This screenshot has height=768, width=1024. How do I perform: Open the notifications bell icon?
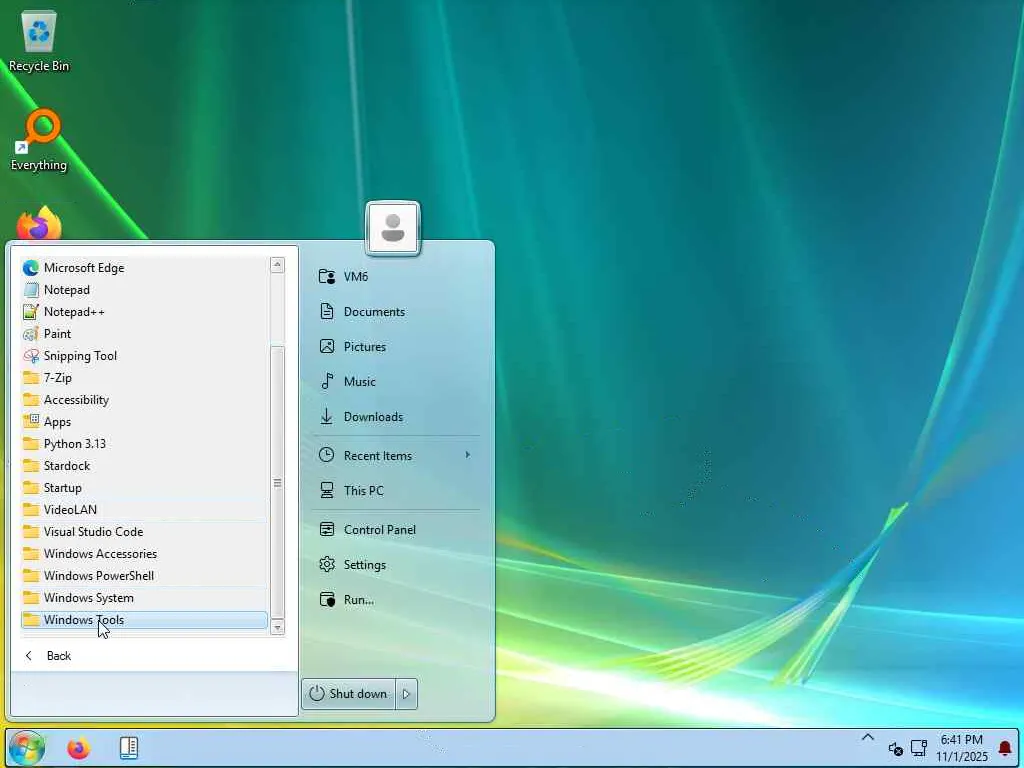pos(1005,748)
